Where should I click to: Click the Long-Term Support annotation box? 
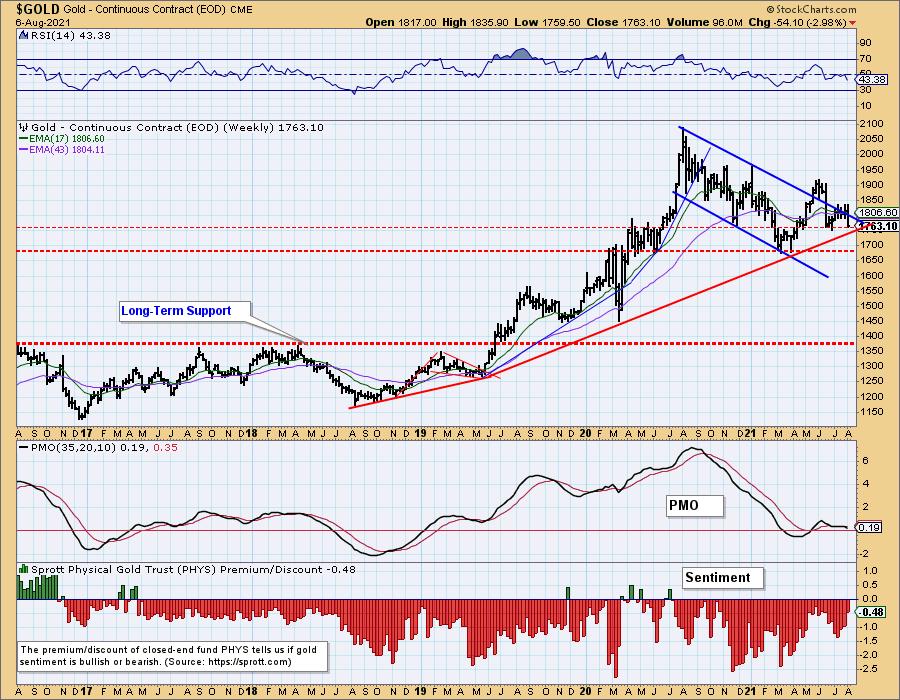[x=185, y=311]
